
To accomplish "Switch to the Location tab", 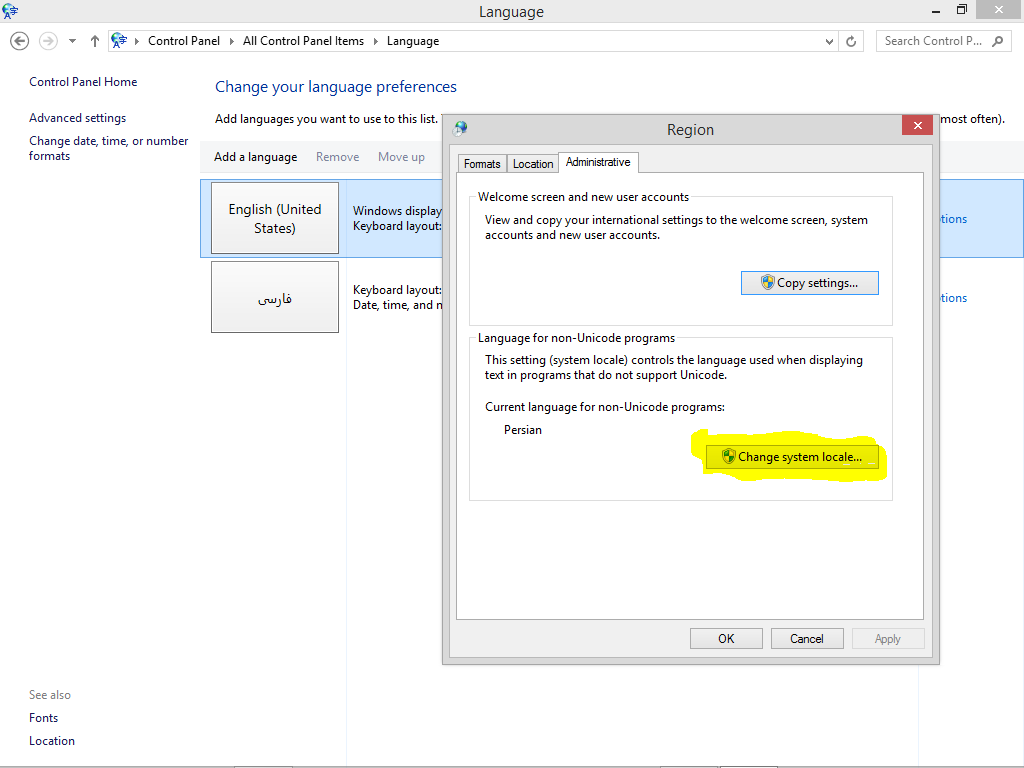I will click(533, 164).
